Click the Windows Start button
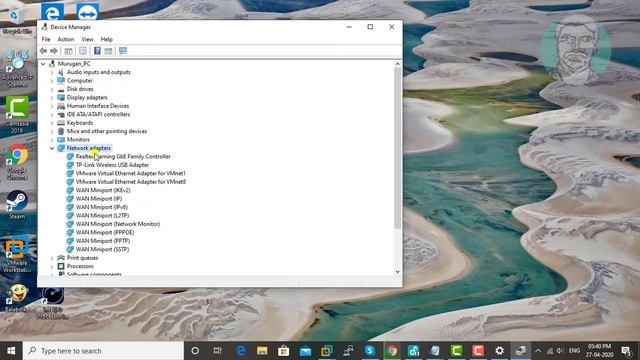This screenshot has height=360, width=640. point(11,351)
